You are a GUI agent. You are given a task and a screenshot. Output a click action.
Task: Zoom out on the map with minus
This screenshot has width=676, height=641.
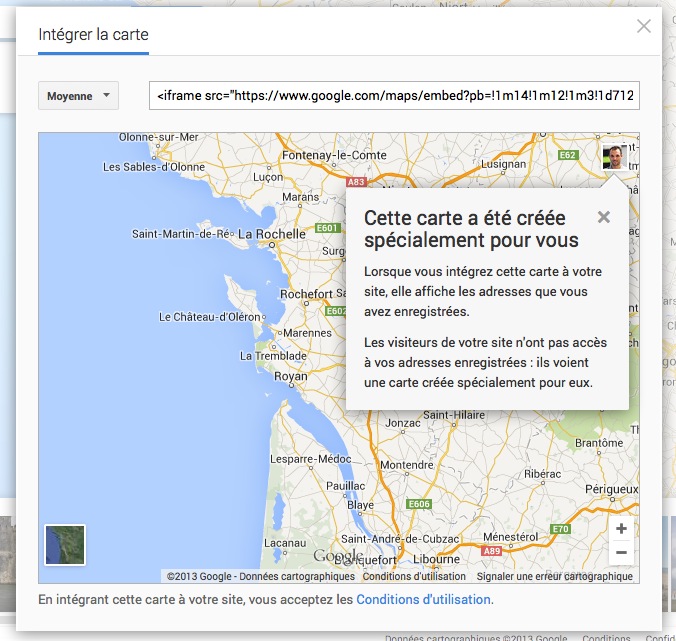[x=621, y=552]
